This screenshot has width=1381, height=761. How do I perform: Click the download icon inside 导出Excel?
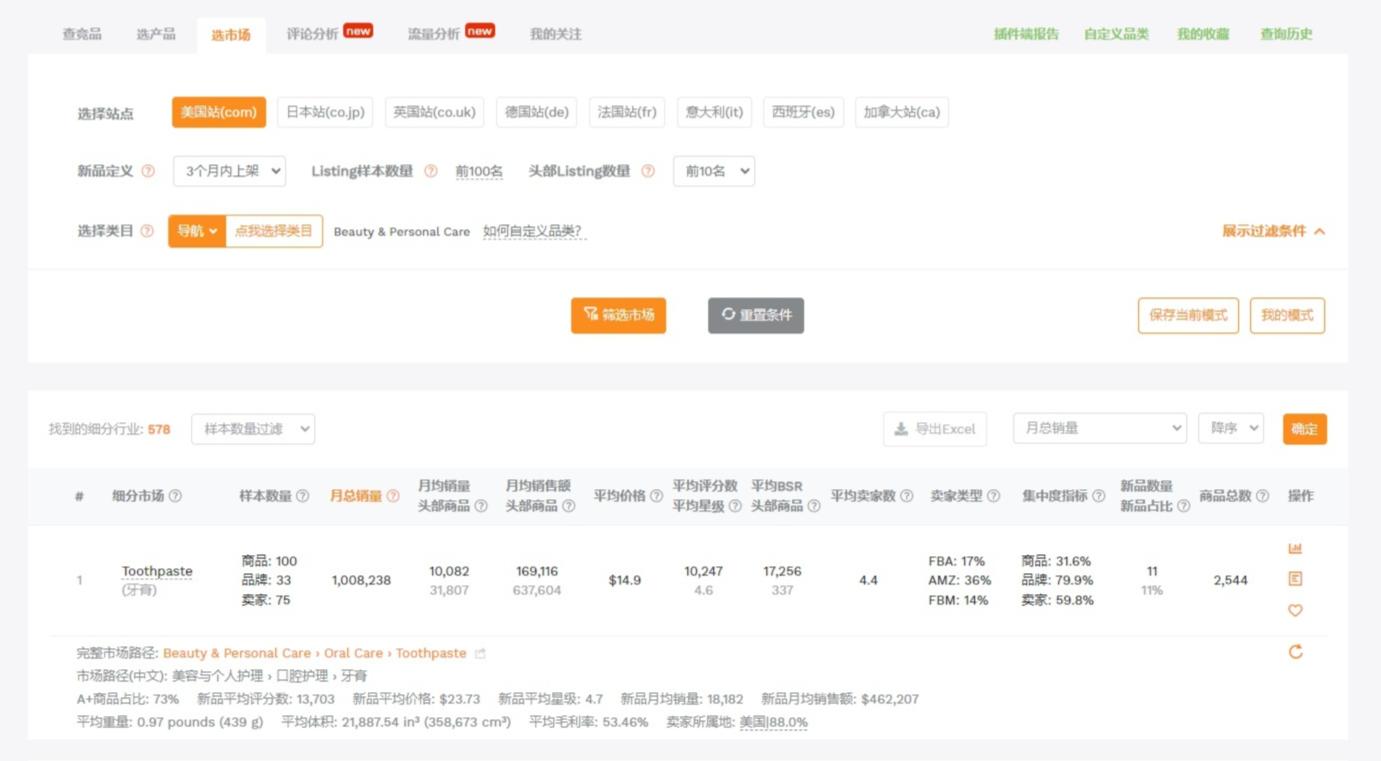point(901,429)
